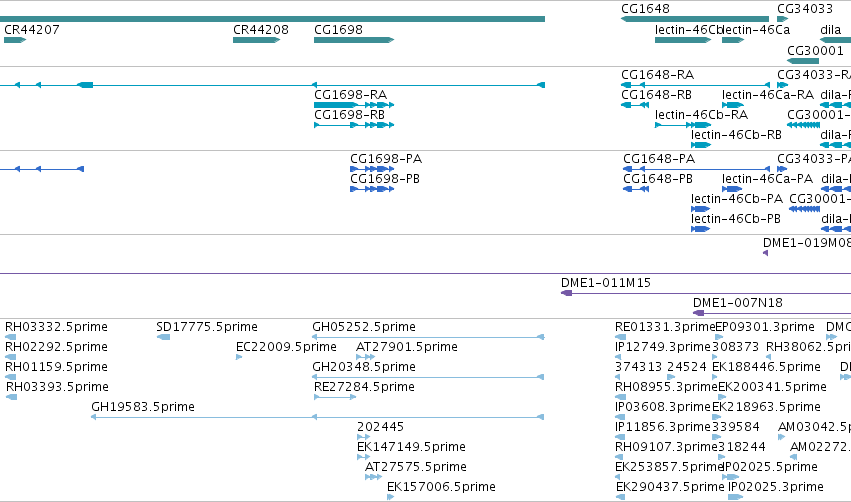
Task: Select the 202445 EST label
Action: pos(380,428)
